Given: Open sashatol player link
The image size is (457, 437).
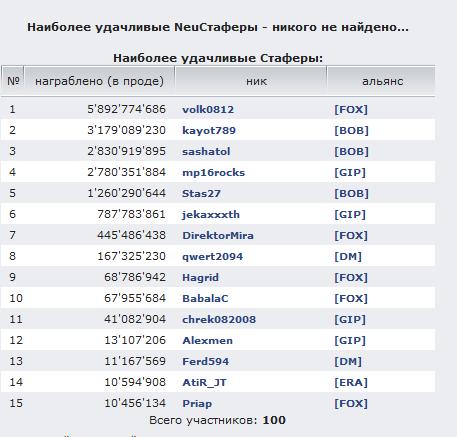Looking at the screenshot, I should click(x=206, y=151).
